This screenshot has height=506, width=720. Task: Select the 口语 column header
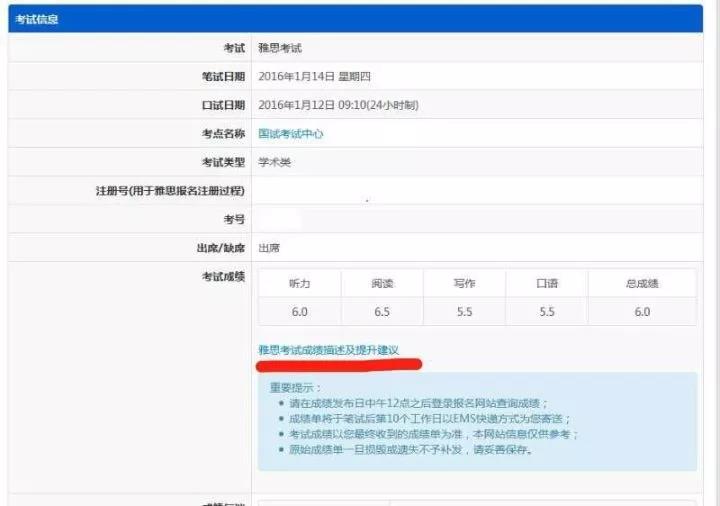click(546, 284)
